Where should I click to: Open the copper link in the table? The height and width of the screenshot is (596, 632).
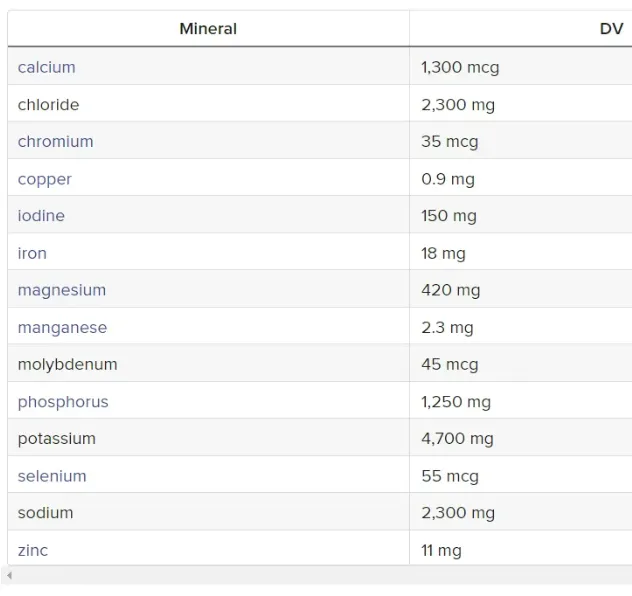(44, 179)
